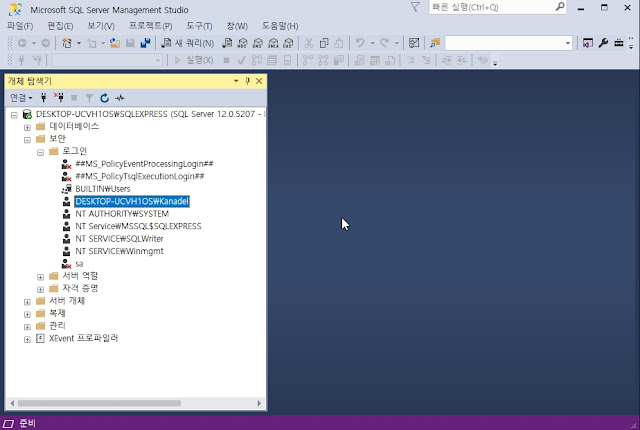This screenshot has height=430, width=640.
Task: Click the Open File folder icon
Action: point(115,43)
